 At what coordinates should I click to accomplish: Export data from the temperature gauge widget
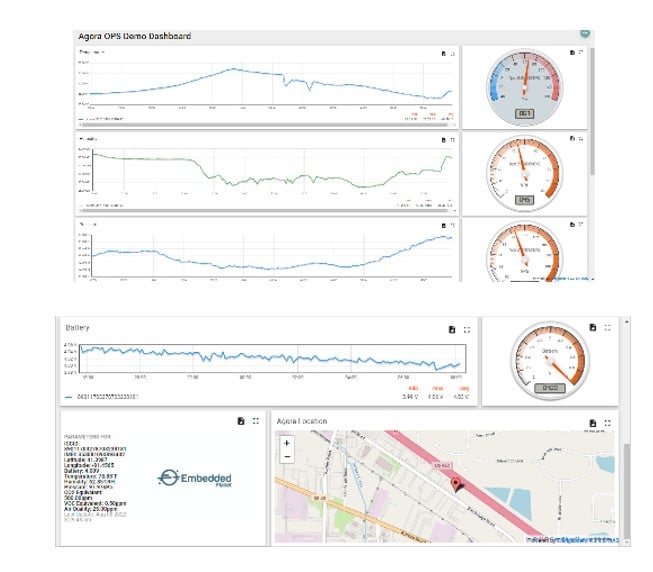[572, 52]
